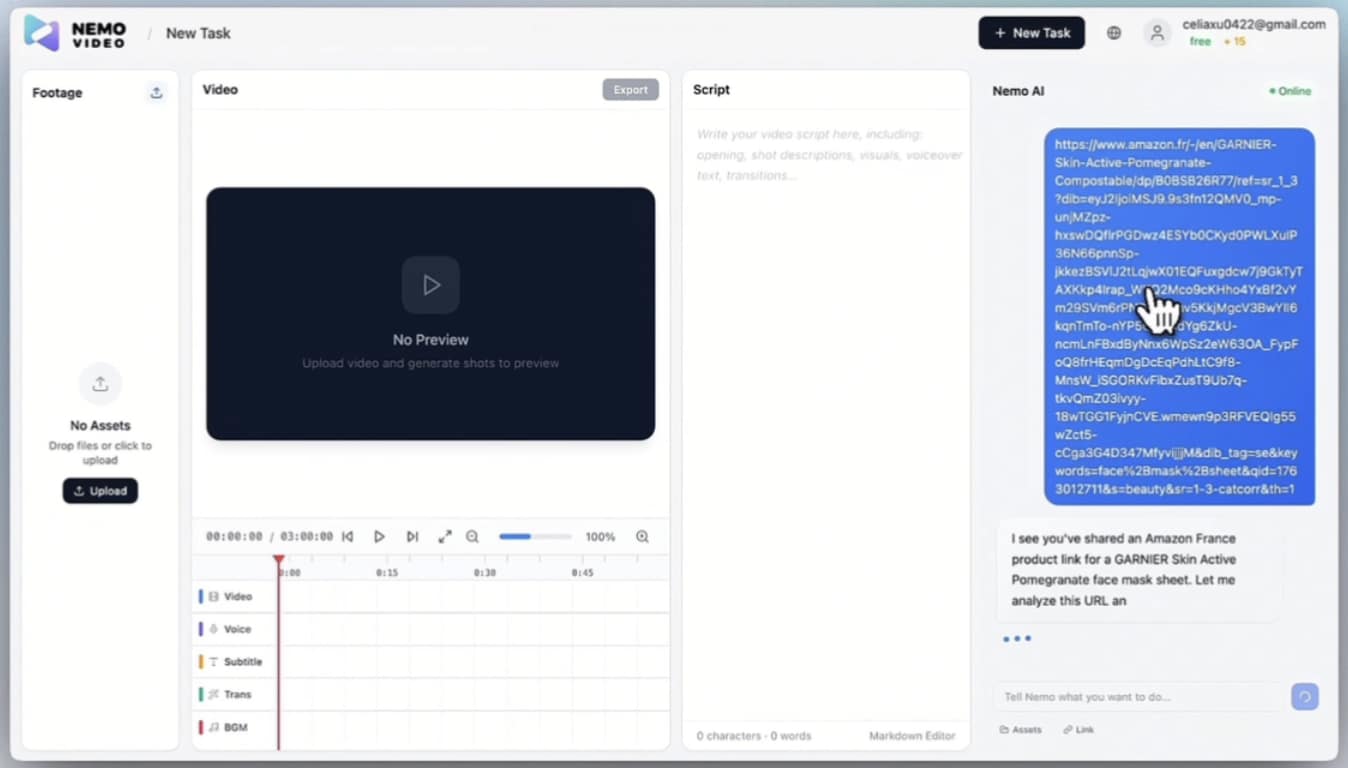1348x768 pixels.
Task: Click the skip-forward icon on the timeline
Action: [x=412, y=536]
